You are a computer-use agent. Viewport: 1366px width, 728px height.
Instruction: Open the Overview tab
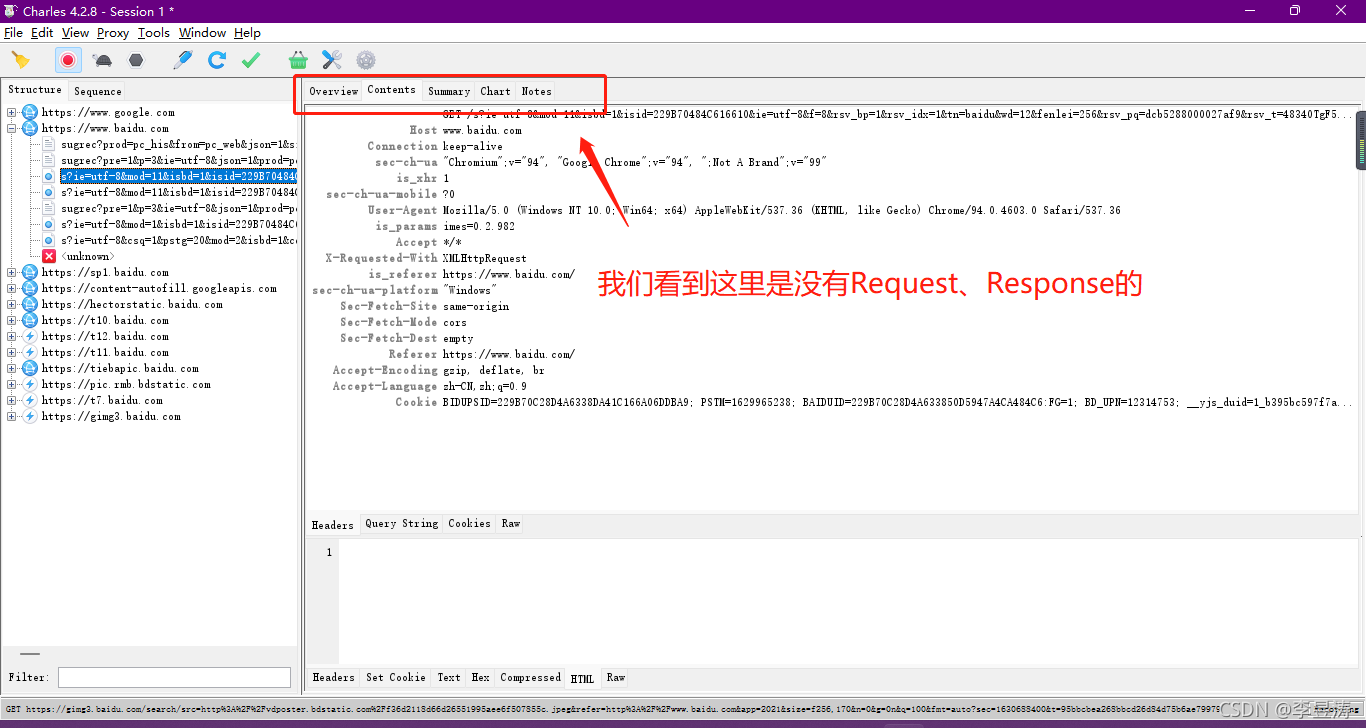pyautogui.click(x=333, y=91)
